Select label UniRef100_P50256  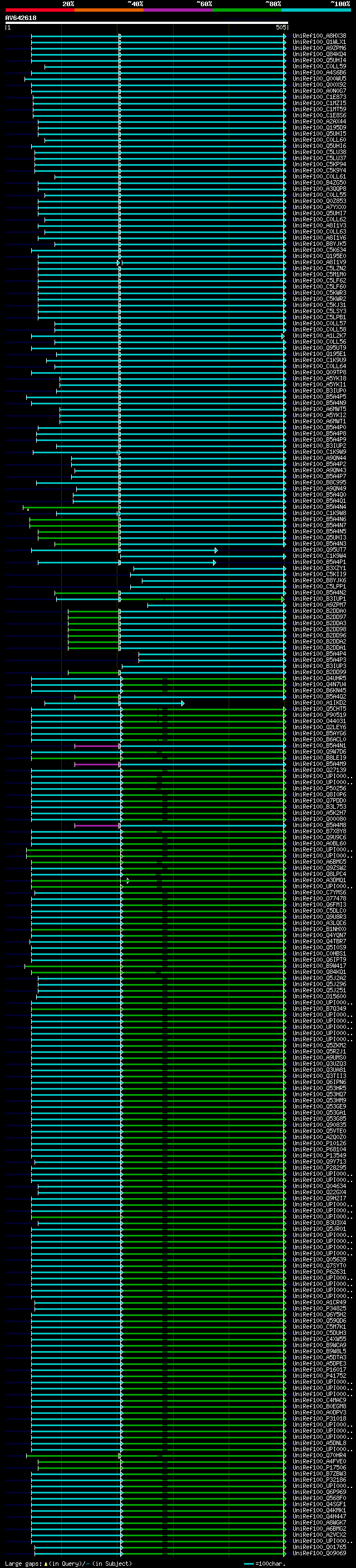[319, 788]
